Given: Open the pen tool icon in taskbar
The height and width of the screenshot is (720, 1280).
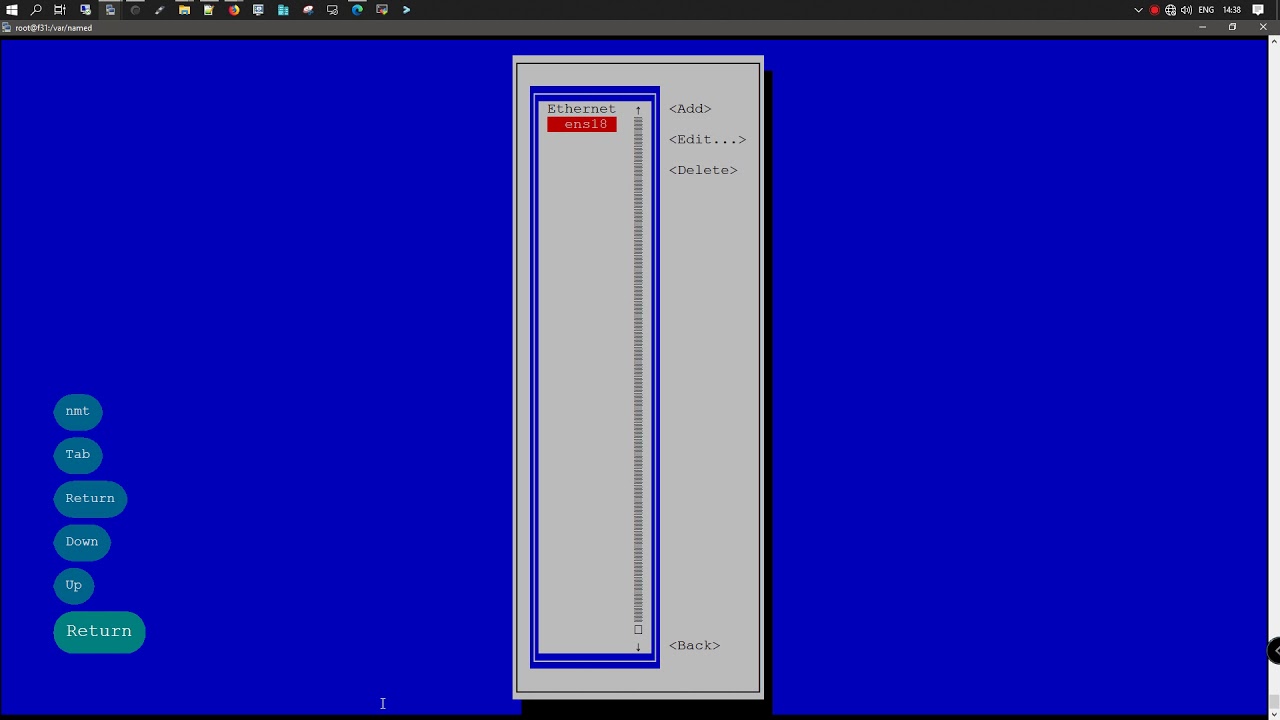Looking at the screenshot, I should tap(160, 10).
